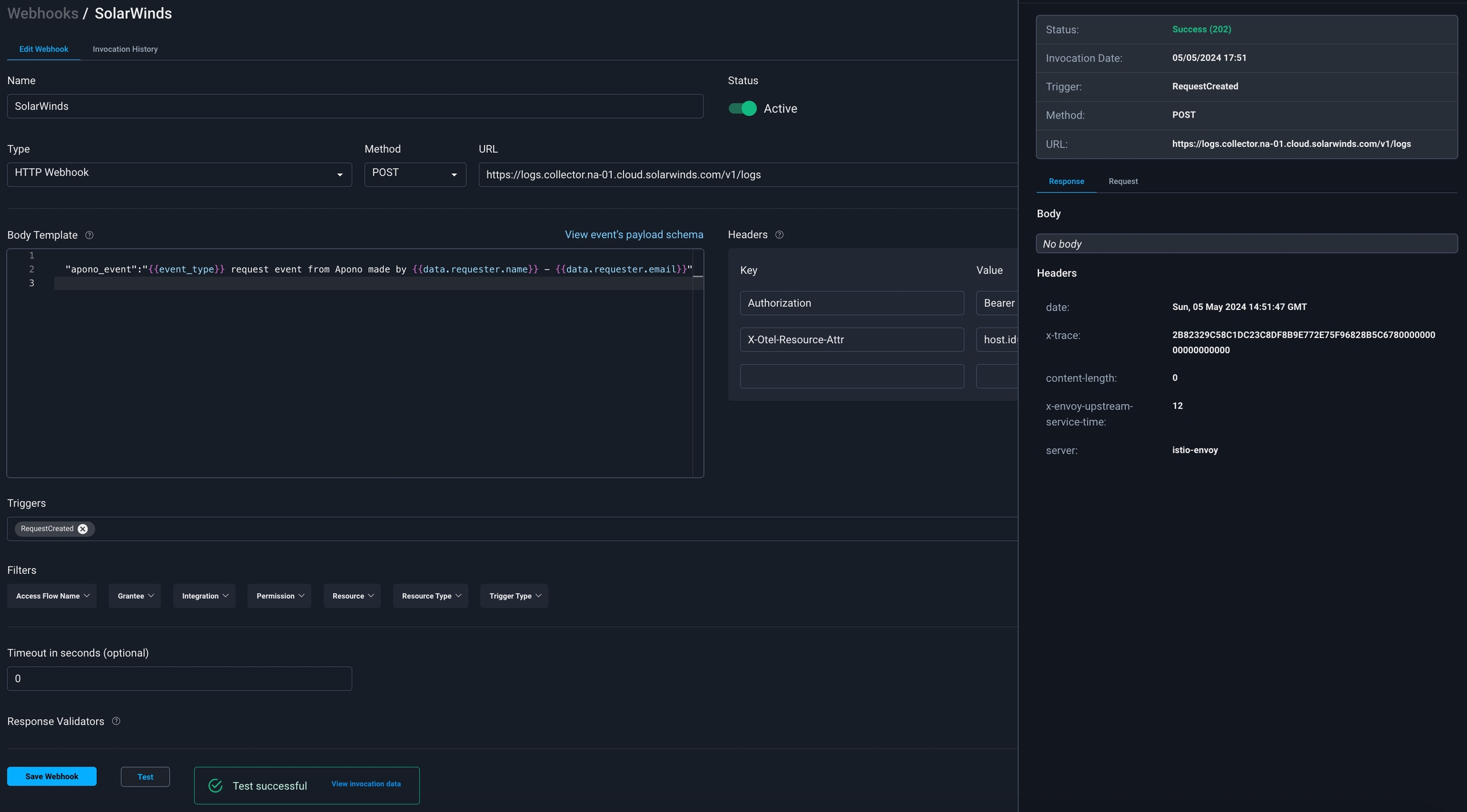
Task: Click the X-Otel-Resource-Attr key field
Action: tap(852, 340)
